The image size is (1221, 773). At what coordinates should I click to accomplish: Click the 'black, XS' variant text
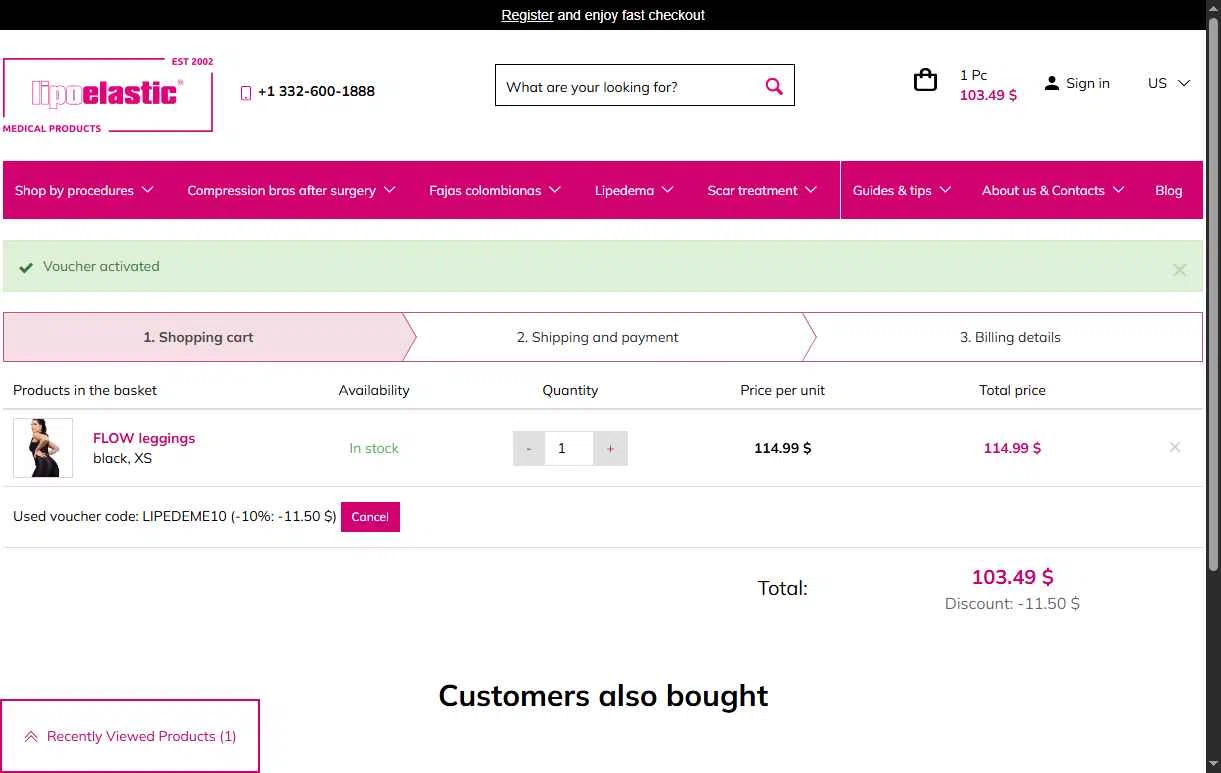(x=122, y=458)
